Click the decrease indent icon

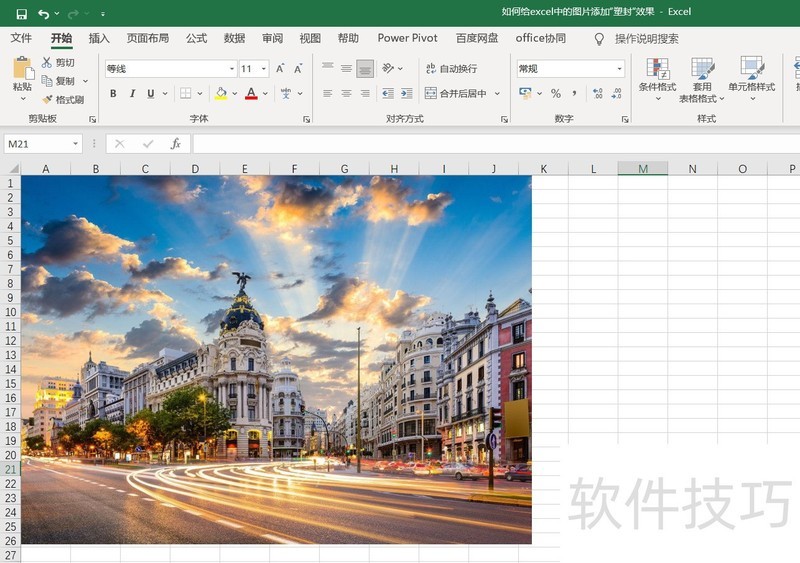click(388, 93)
